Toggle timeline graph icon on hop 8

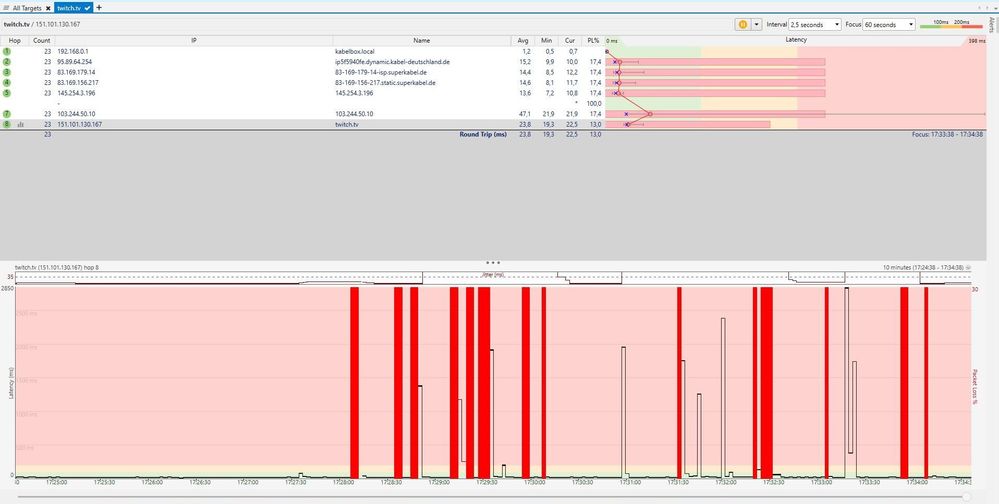[x=20, y=125]
